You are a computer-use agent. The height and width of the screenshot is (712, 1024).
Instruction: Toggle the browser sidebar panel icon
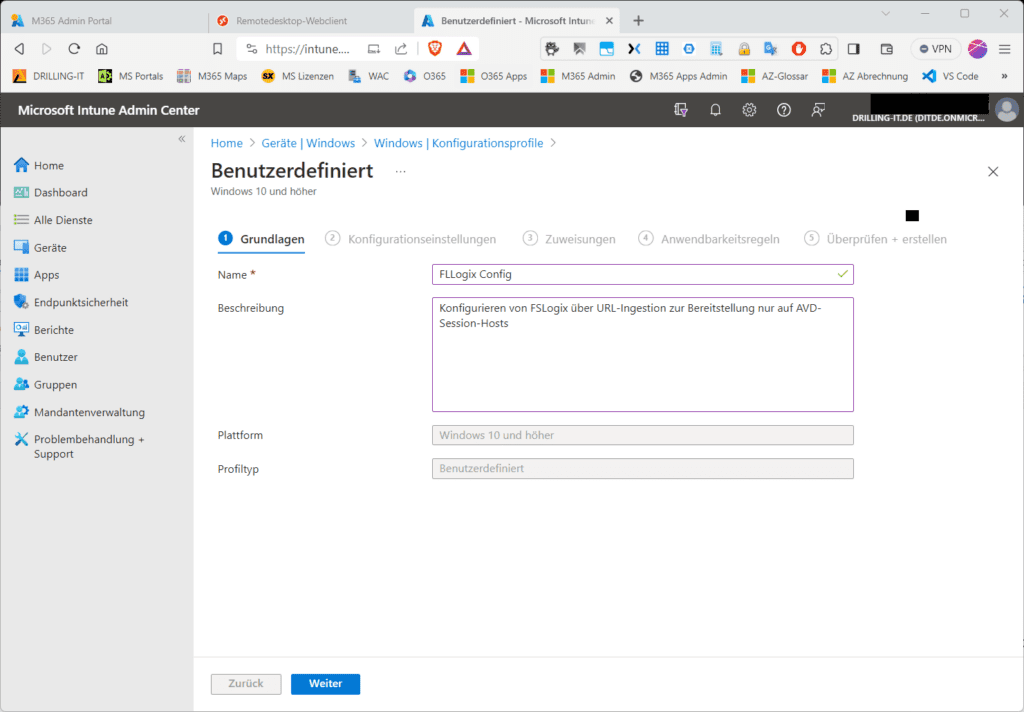tap(854, 49)
